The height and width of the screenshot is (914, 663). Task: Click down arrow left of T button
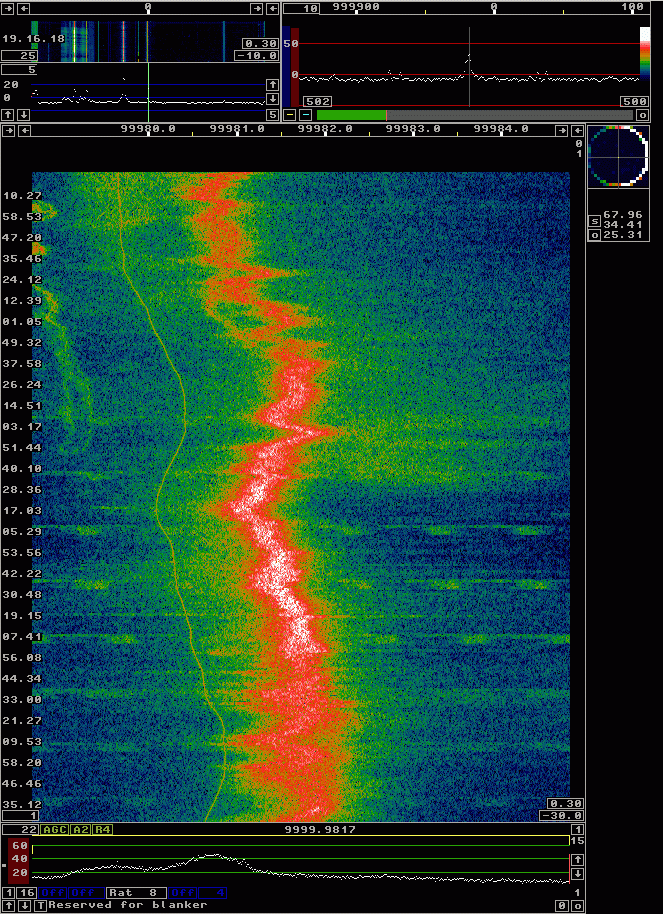pyautogui.click(x=24, y=905)
